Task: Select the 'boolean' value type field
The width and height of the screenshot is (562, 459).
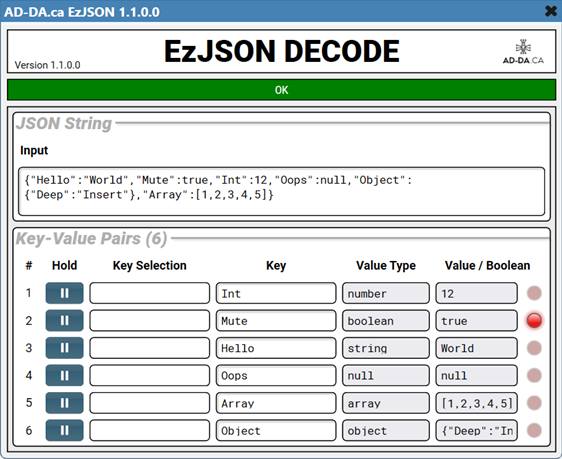Action: (386, 320)
